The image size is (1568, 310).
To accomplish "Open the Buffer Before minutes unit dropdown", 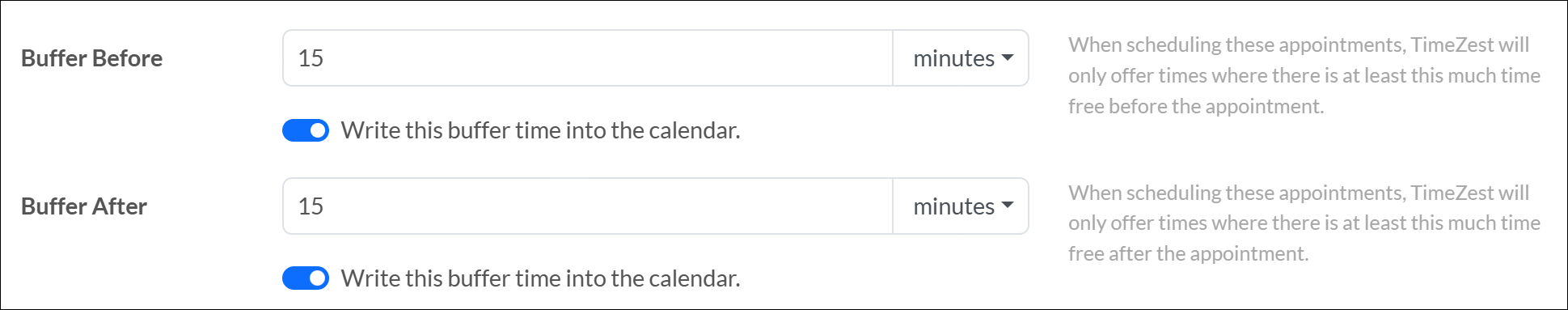I will click(961, 58).
